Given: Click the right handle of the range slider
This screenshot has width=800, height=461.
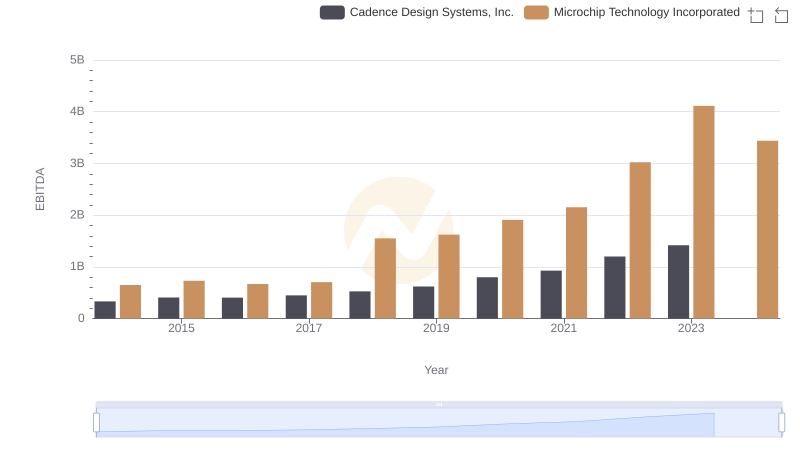Looking at the screenshot, I should pos(782,423).
